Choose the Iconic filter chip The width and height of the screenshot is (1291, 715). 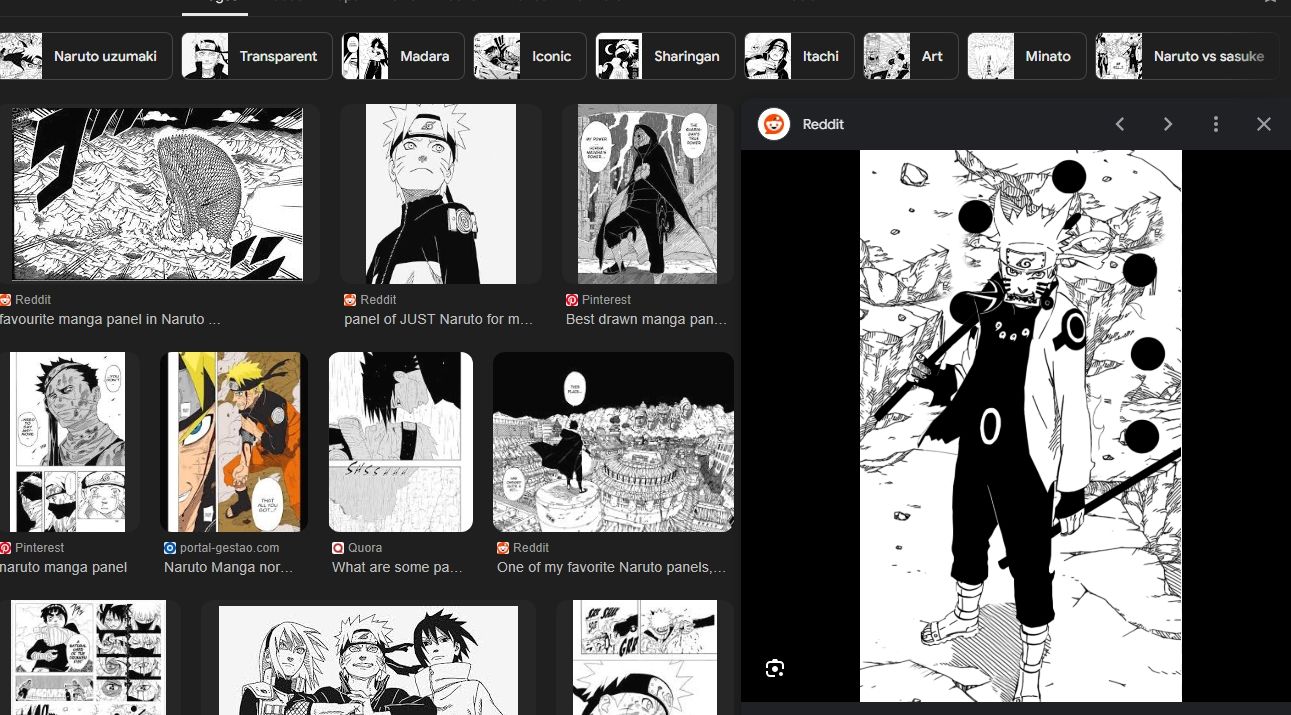coord(530,56)
